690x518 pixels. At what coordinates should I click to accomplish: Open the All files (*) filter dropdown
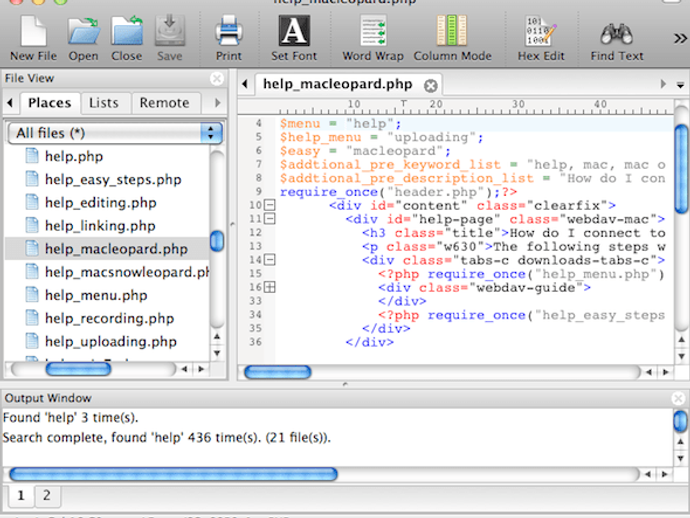115,133
